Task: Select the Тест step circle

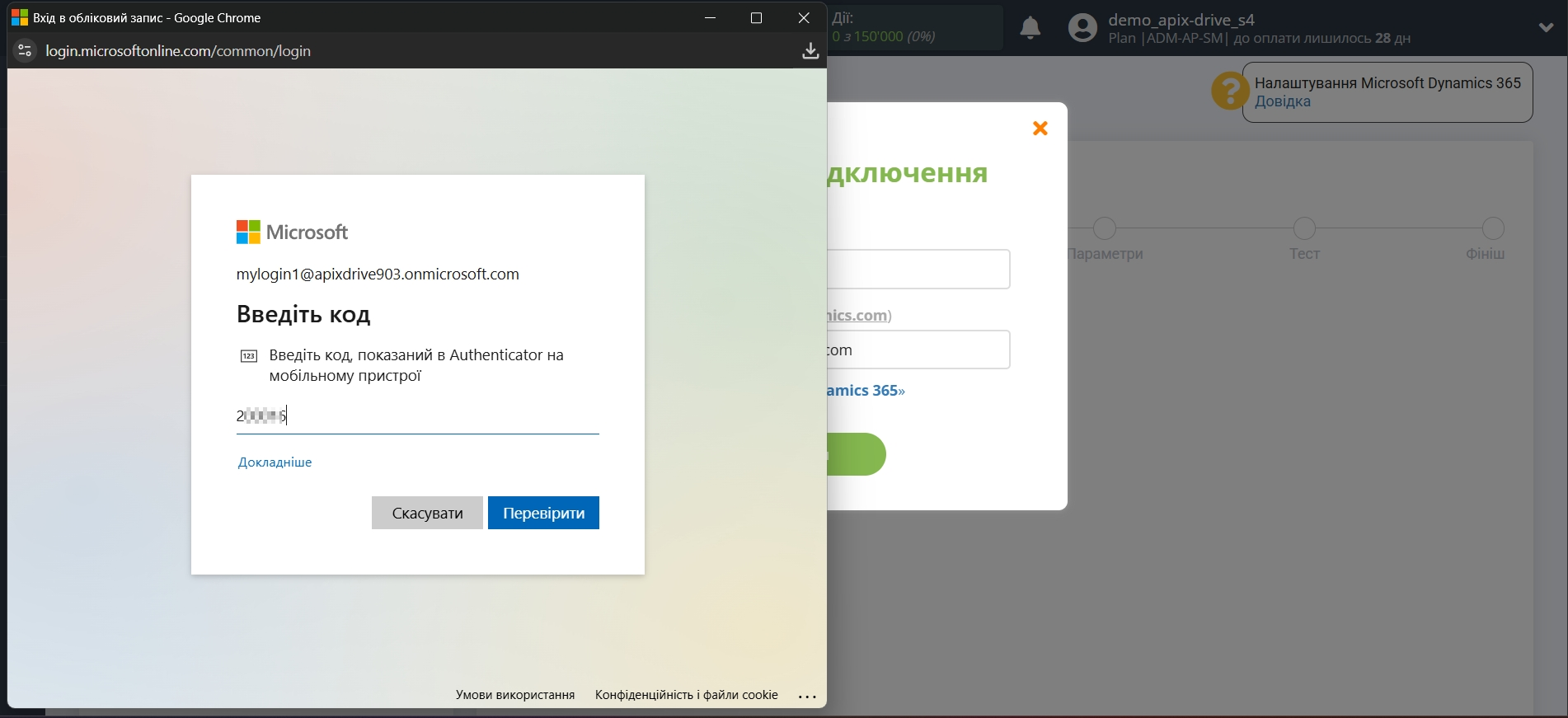Action: [x=1304, y=228]
